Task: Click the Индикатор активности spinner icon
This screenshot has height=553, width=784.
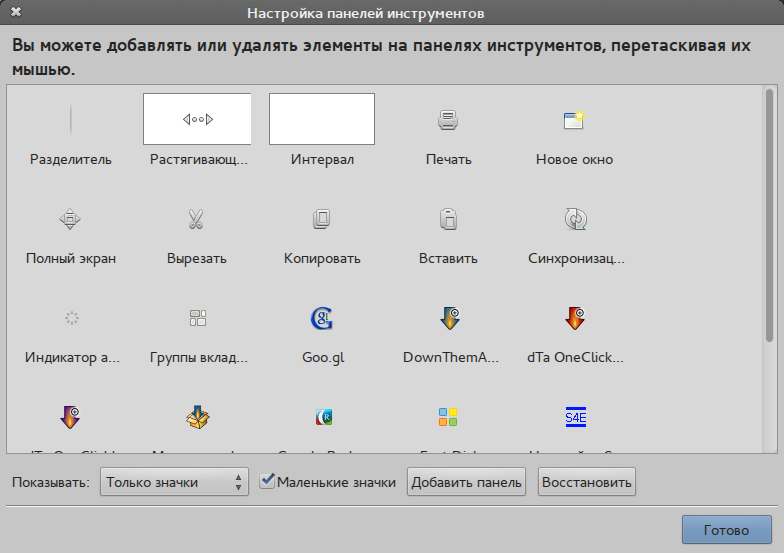Action: 71,319
